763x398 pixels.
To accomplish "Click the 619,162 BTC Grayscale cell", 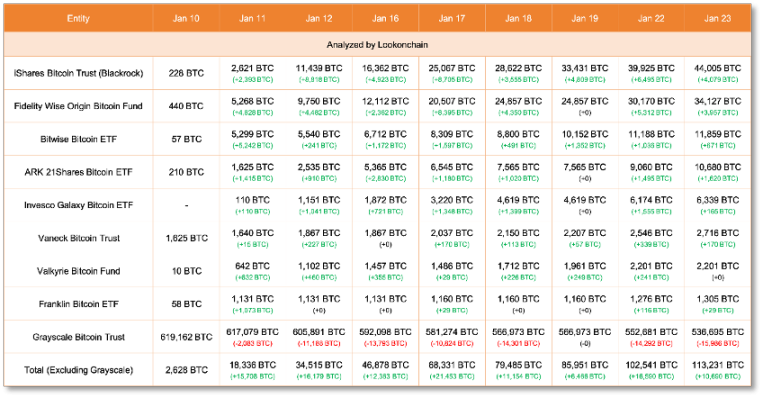I will (x=186, y=337).
